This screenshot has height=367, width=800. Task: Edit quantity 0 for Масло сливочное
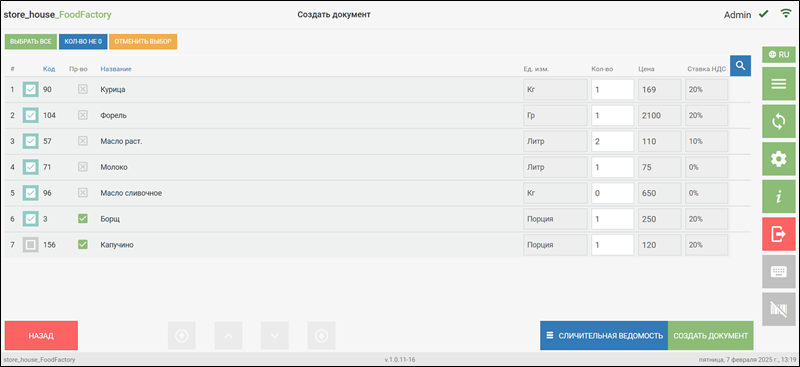613,193
